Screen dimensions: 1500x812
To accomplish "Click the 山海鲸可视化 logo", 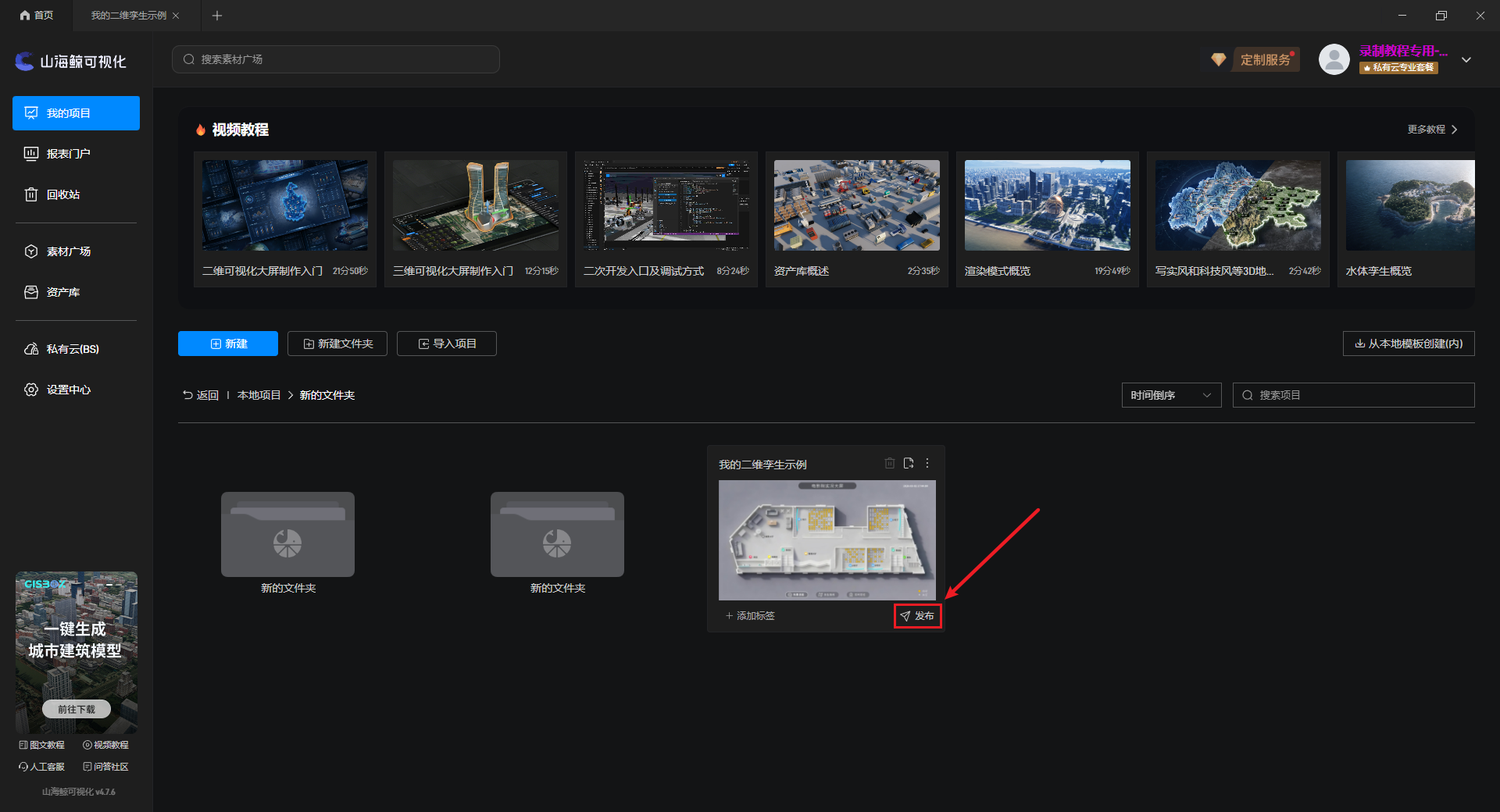I will (x=70, y=61).
